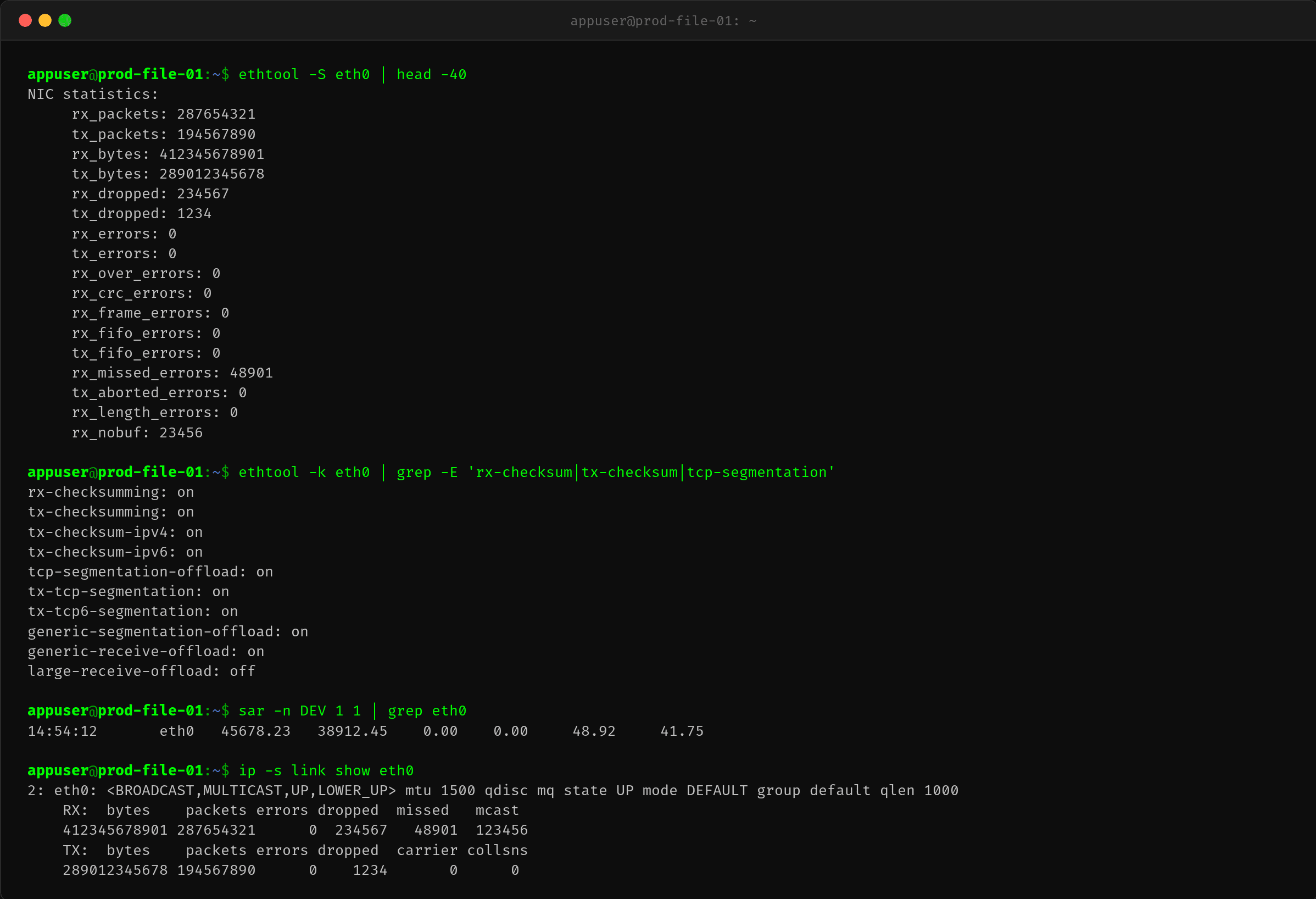Click the window title appuser@prod-file-01: ~
1316x899 pixels.
663,21
